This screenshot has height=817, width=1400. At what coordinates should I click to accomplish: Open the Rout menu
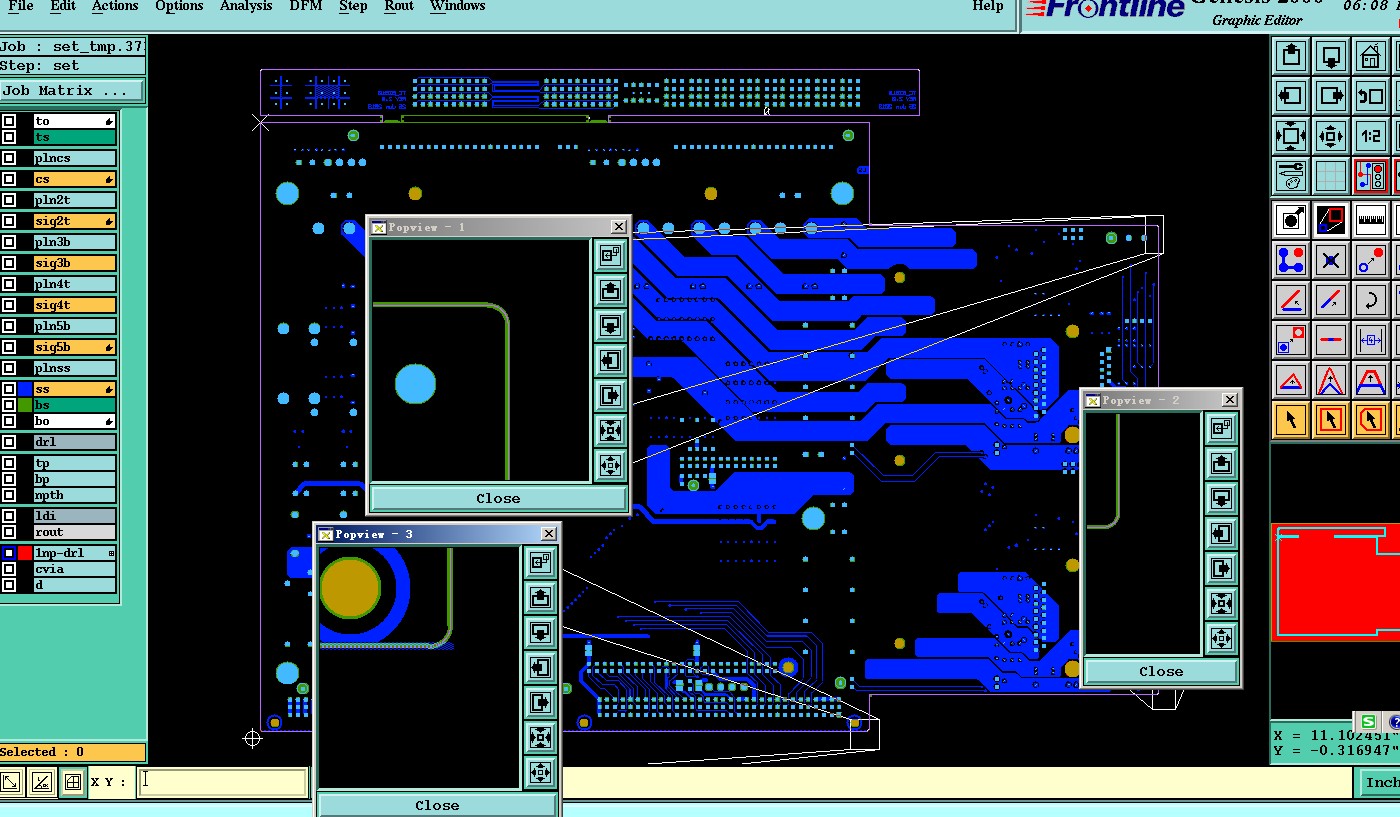399,6
